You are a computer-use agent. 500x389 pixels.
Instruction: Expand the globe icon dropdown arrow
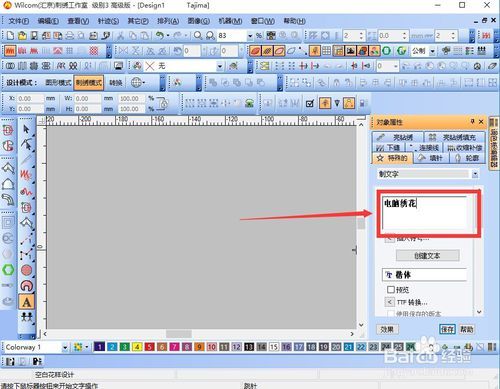tap(144, 82)
